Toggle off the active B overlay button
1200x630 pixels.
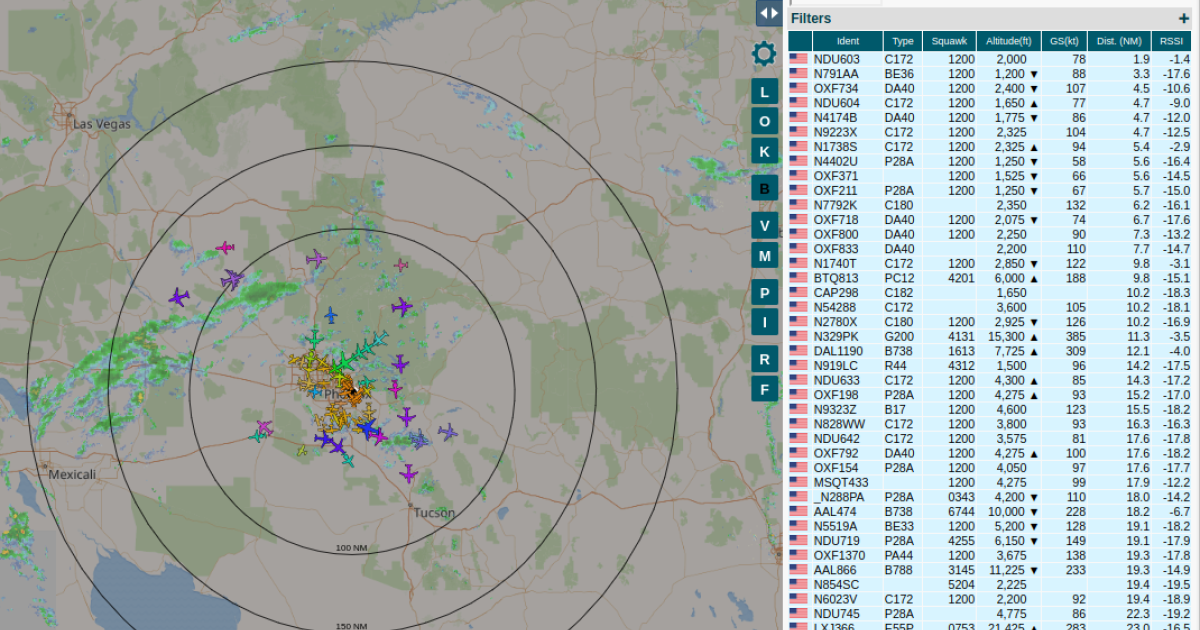pyautogui.click(x=764, y=187)
